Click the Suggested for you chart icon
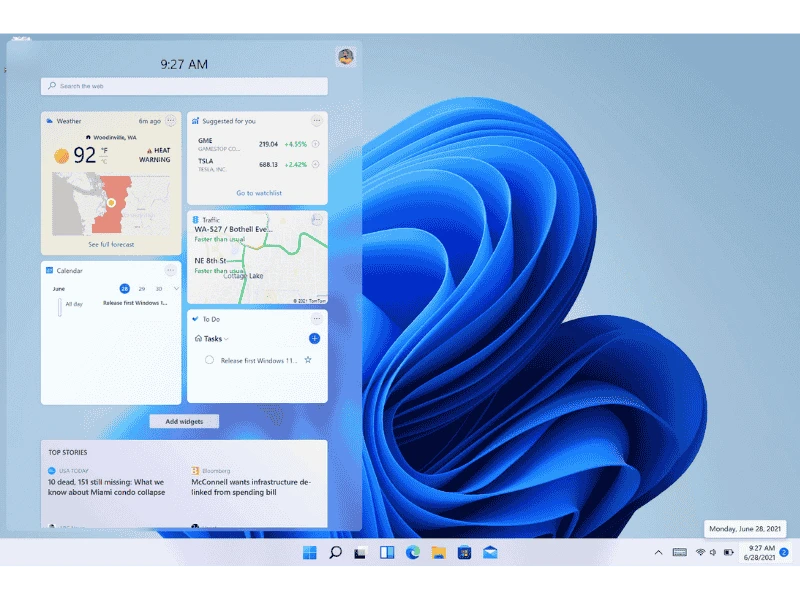 195,121
